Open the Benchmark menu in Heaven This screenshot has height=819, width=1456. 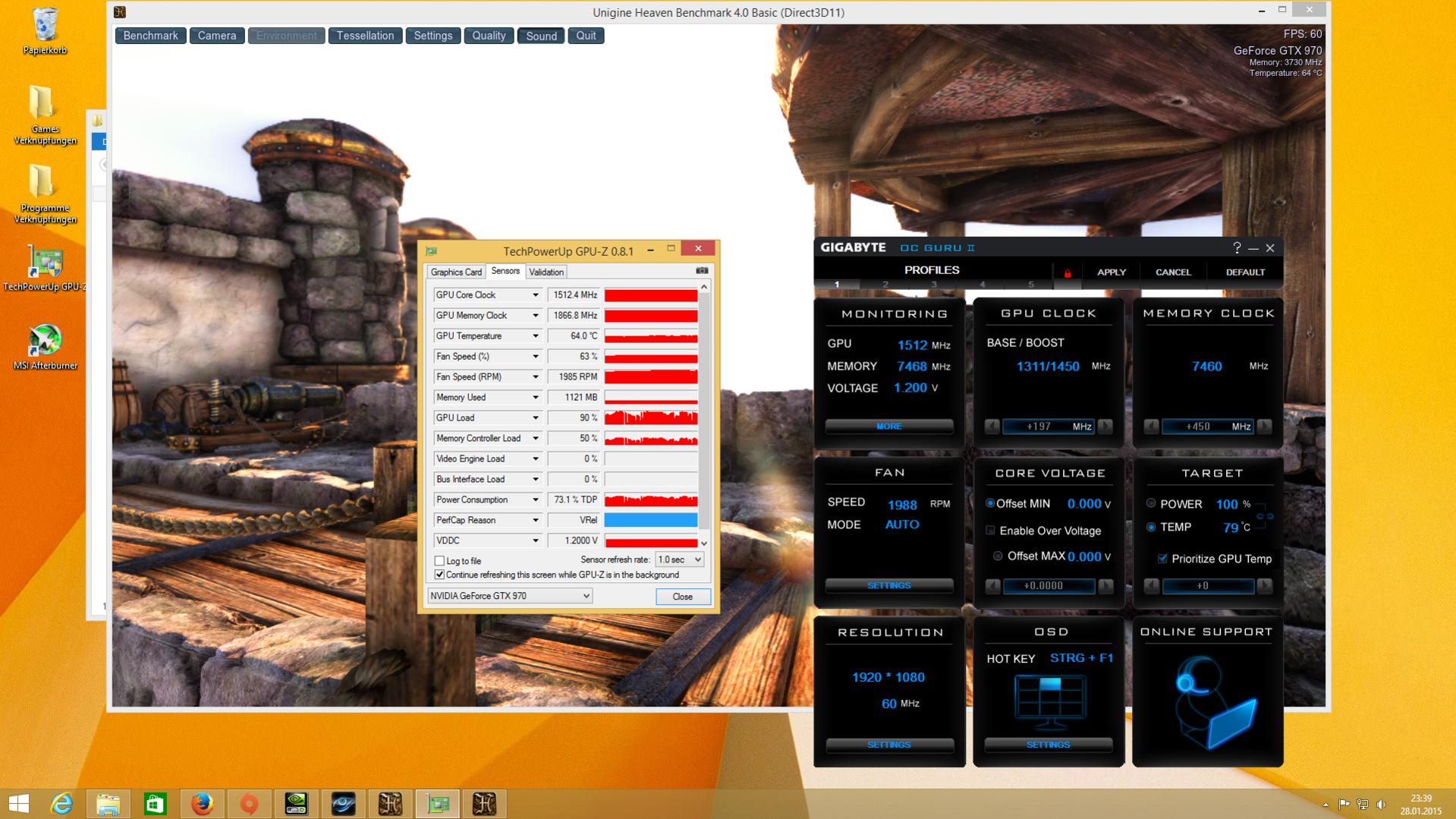[x=150, y=36]
